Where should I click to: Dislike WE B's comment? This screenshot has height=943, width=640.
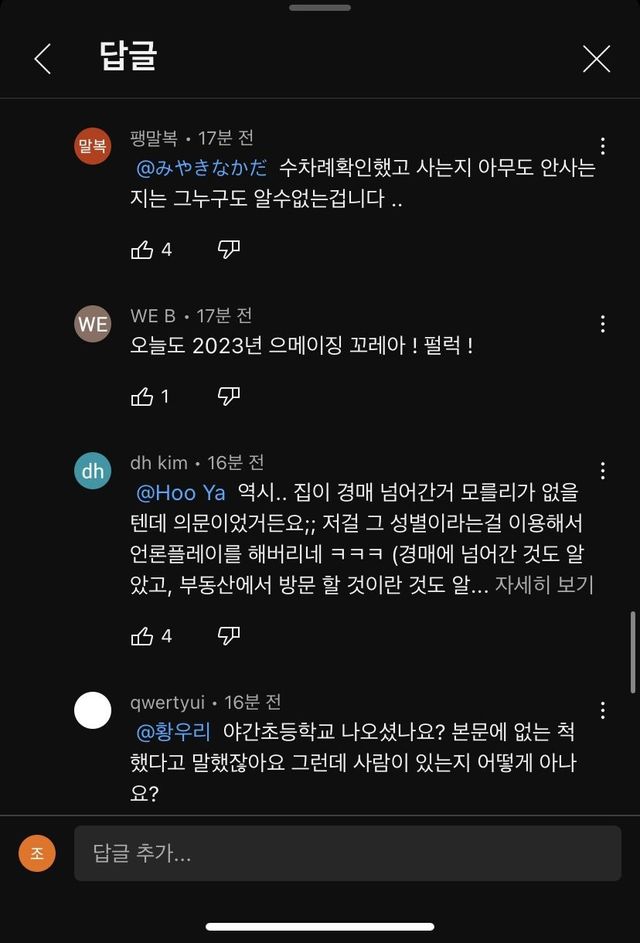tap(229, 396)
